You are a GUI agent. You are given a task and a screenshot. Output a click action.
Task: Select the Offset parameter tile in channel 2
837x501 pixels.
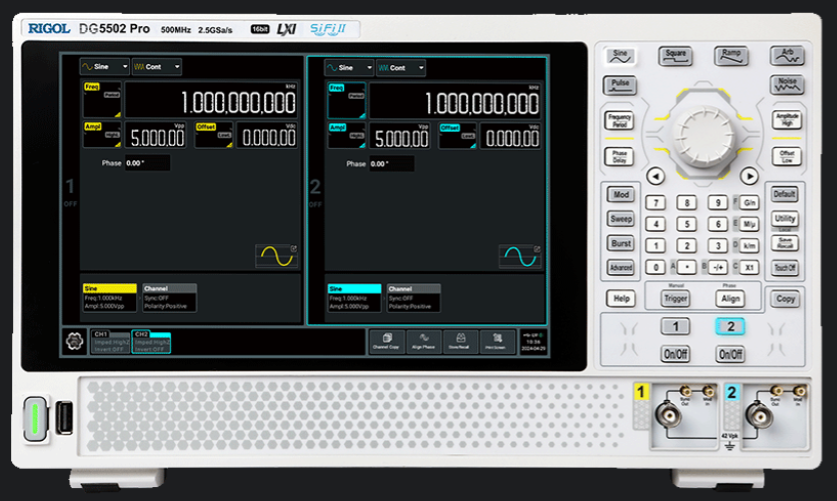coord(457,136)
